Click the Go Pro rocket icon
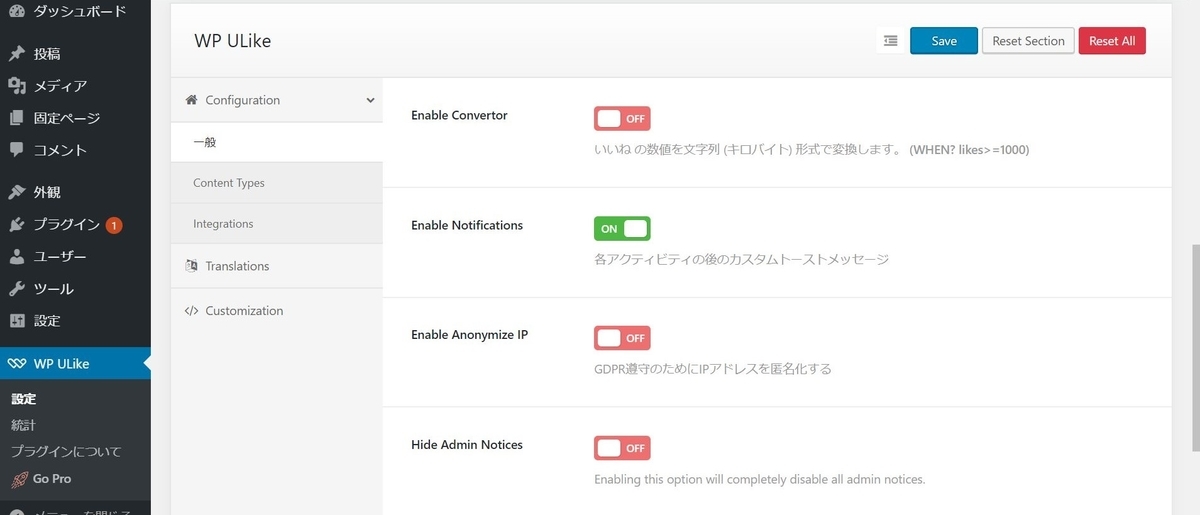 pos(19,479)
